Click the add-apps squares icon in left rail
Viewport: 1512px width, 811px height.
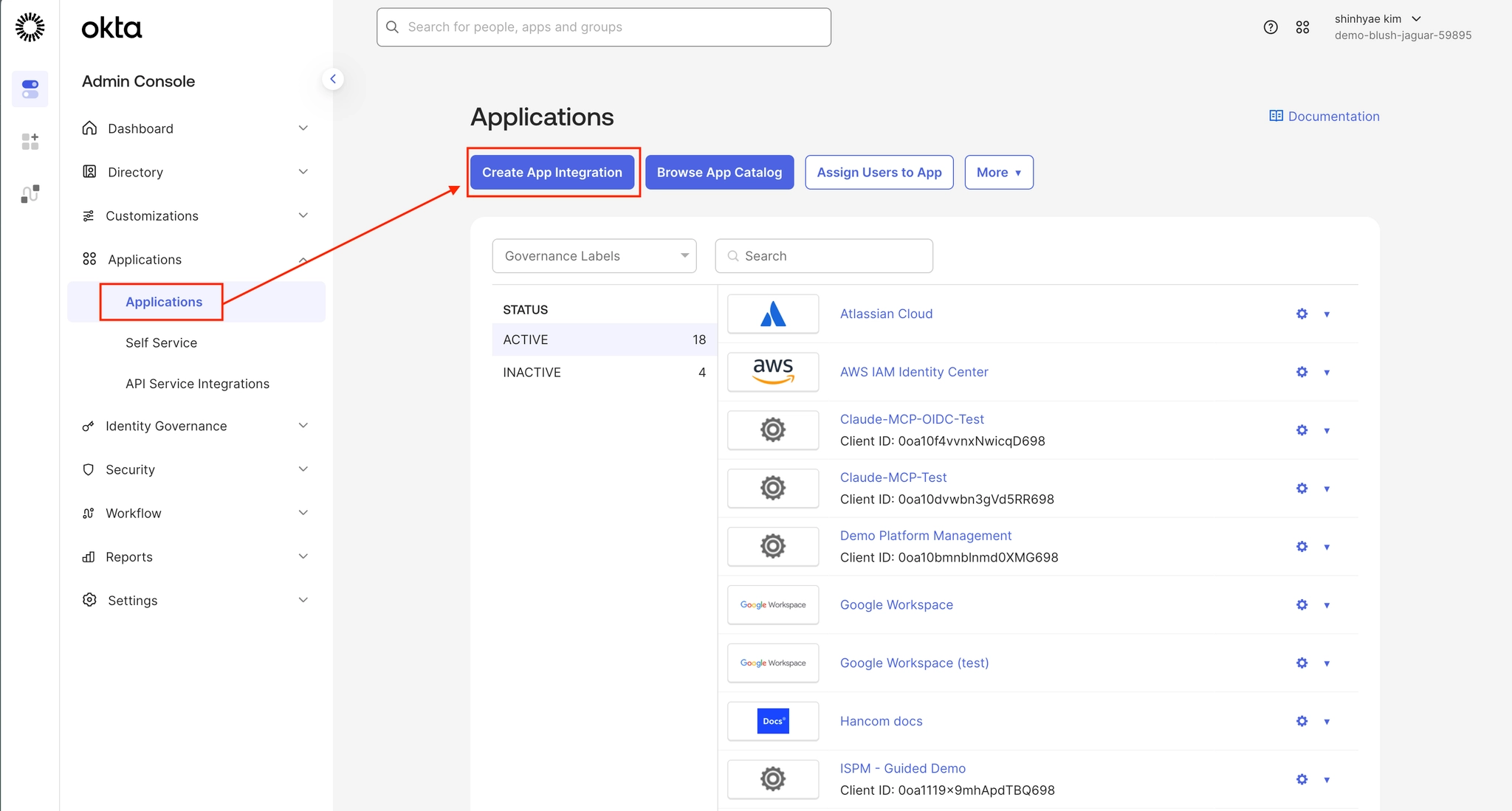[x=30, y=141]
